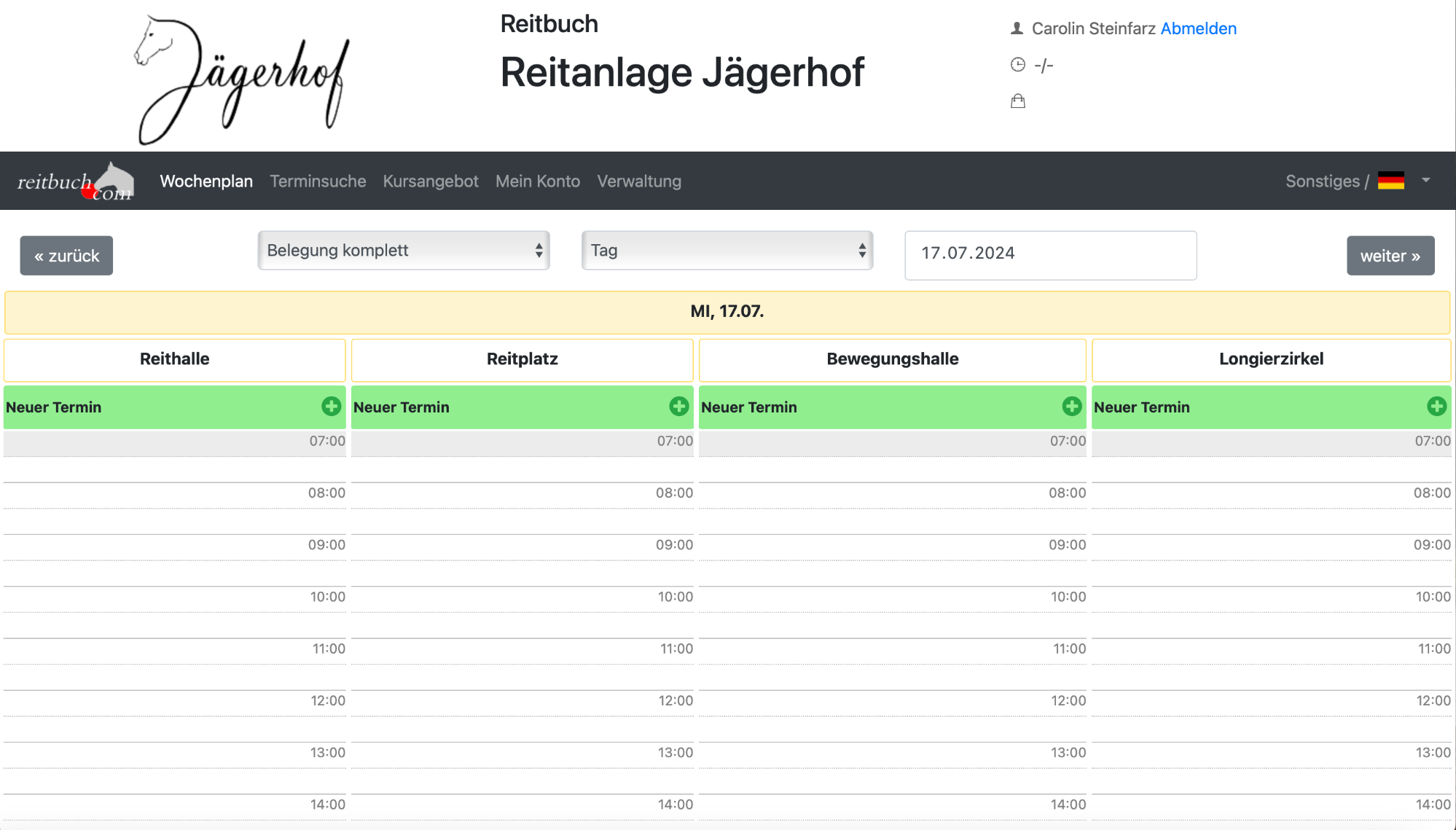Select the Longierzirkel column header

coord(1271,359)
